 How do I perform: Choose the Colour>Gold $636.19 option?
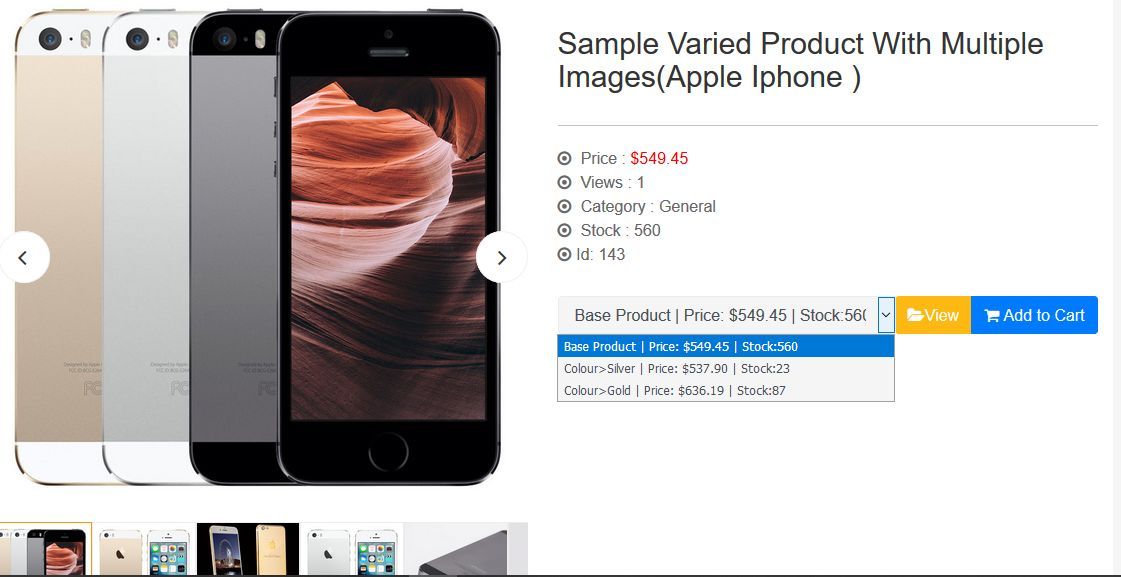pos(726,390)
